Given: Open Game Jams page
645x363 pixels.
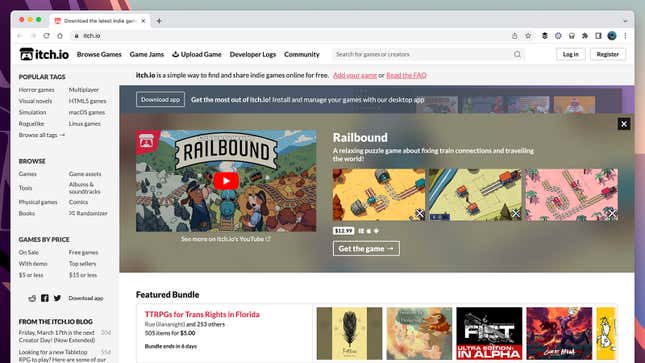Looking at the screenshot, I should (x=147, y=54).
